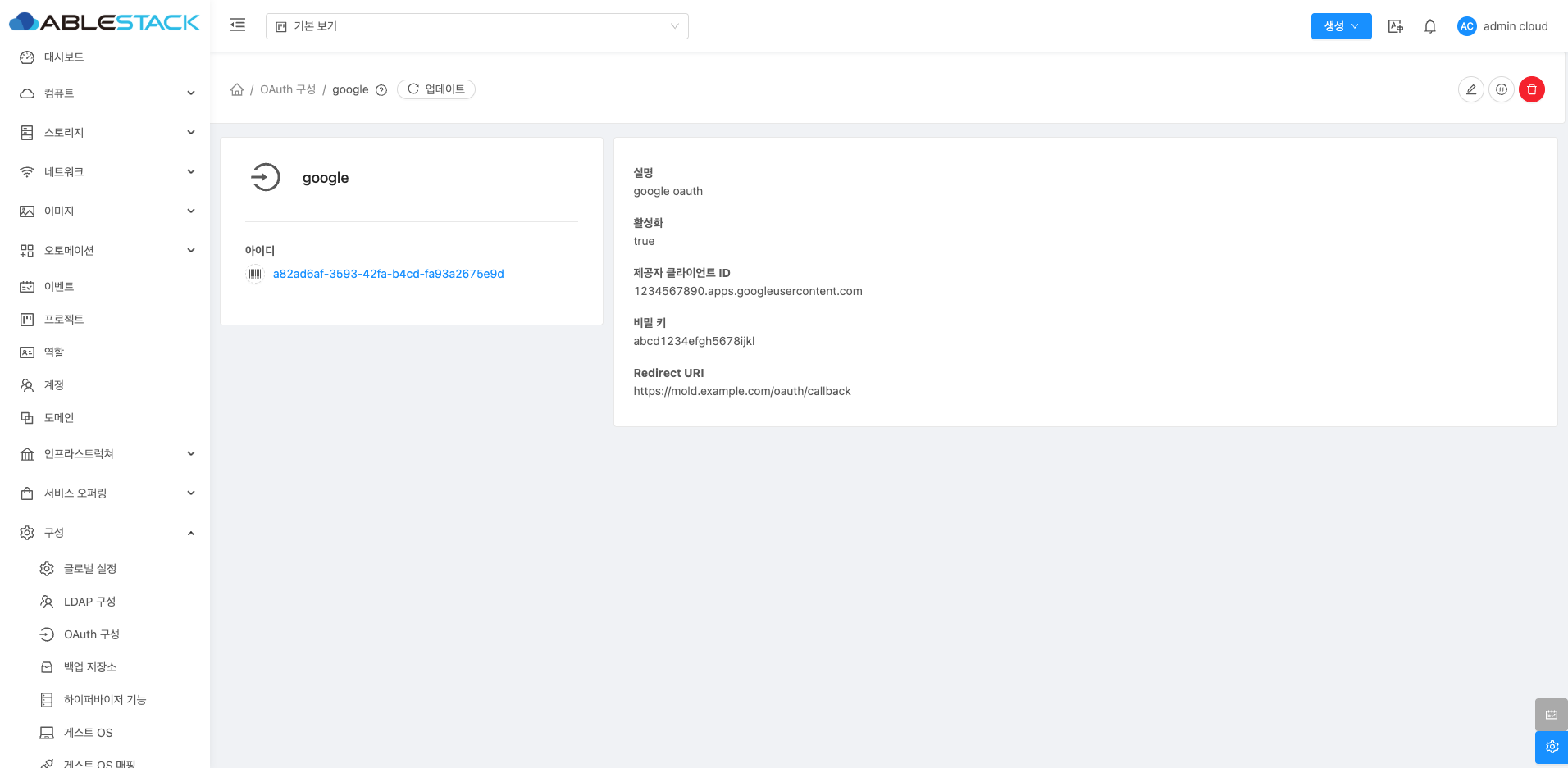Open the notifications bell
Screen dimensions: 1568x768
(1430, 26)
